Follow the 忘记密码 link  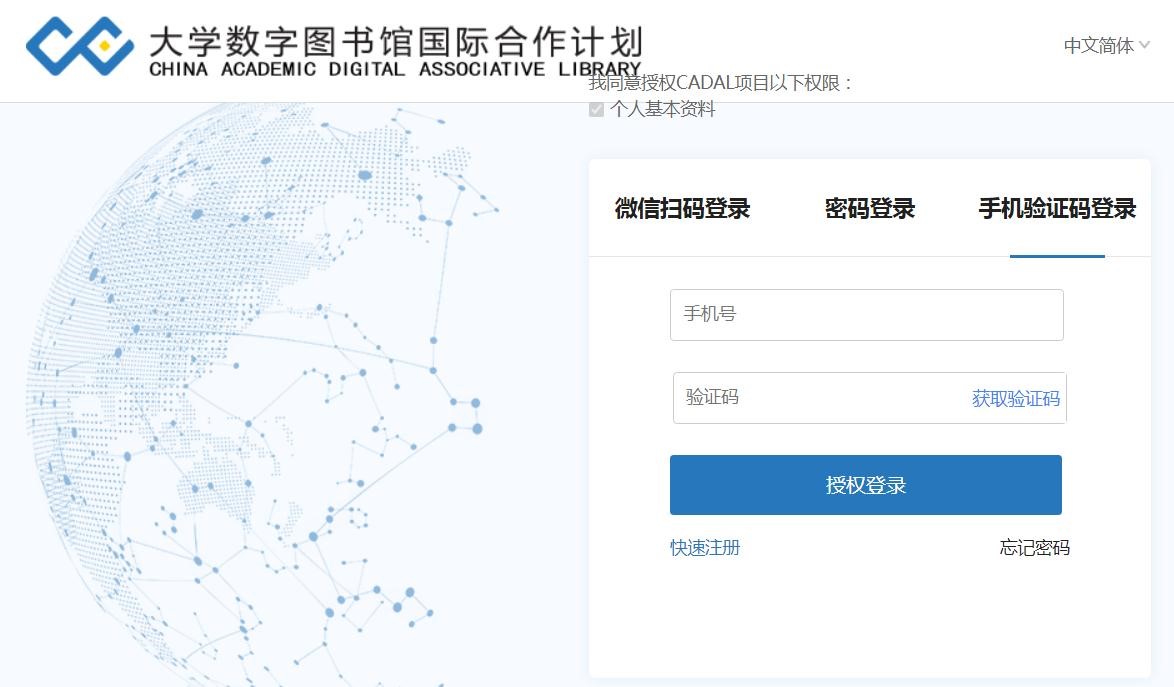click(x=1034, y=548)
